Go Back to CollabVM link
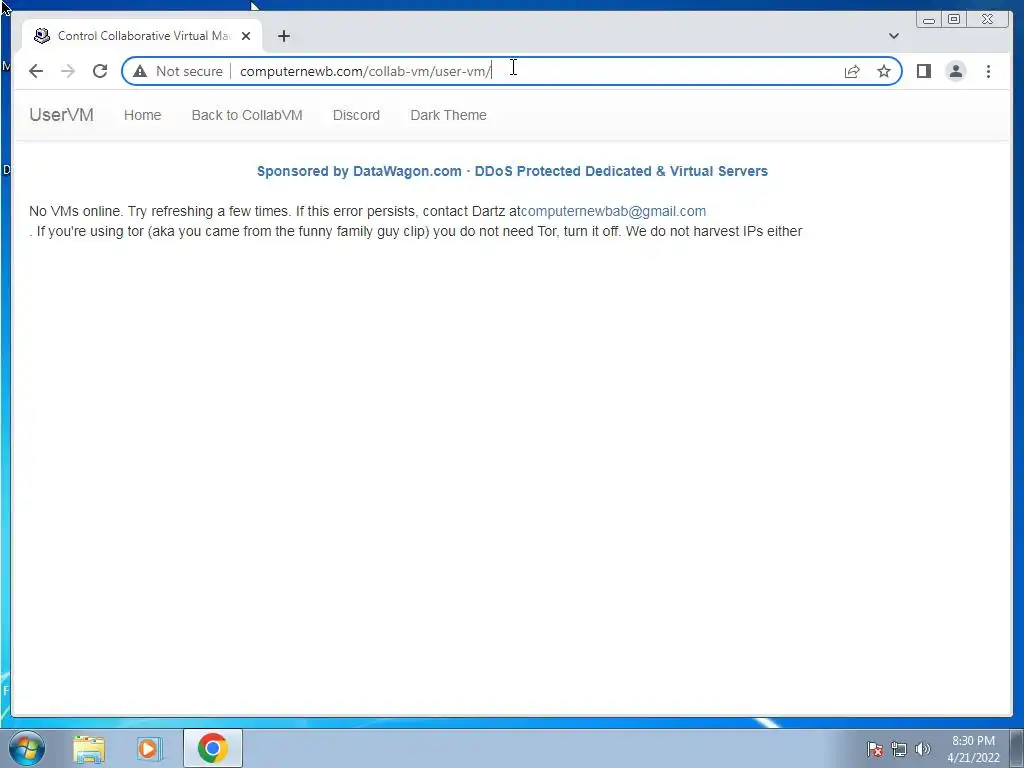The image size is (1024, 768). [247, 115]
